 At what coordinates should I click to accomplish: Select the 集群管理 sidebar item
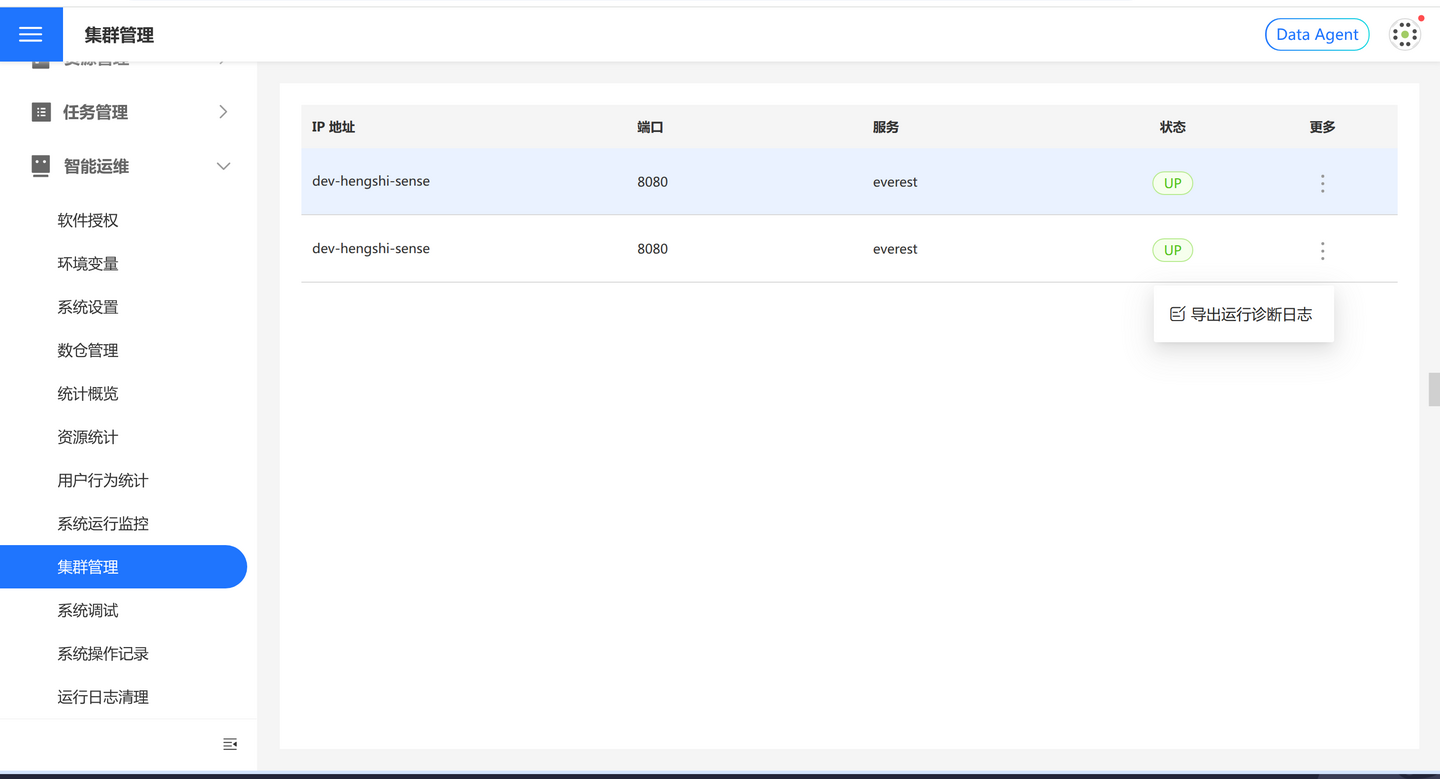(x=88, y=567)
